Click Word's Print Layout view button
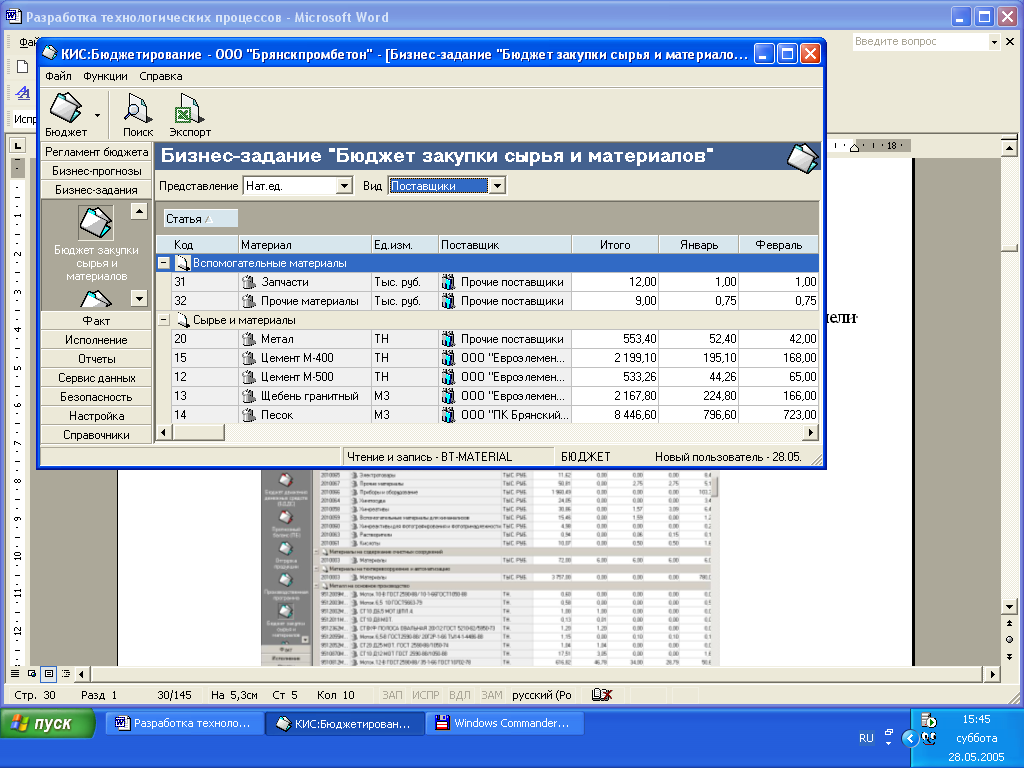 click(48, 673)
